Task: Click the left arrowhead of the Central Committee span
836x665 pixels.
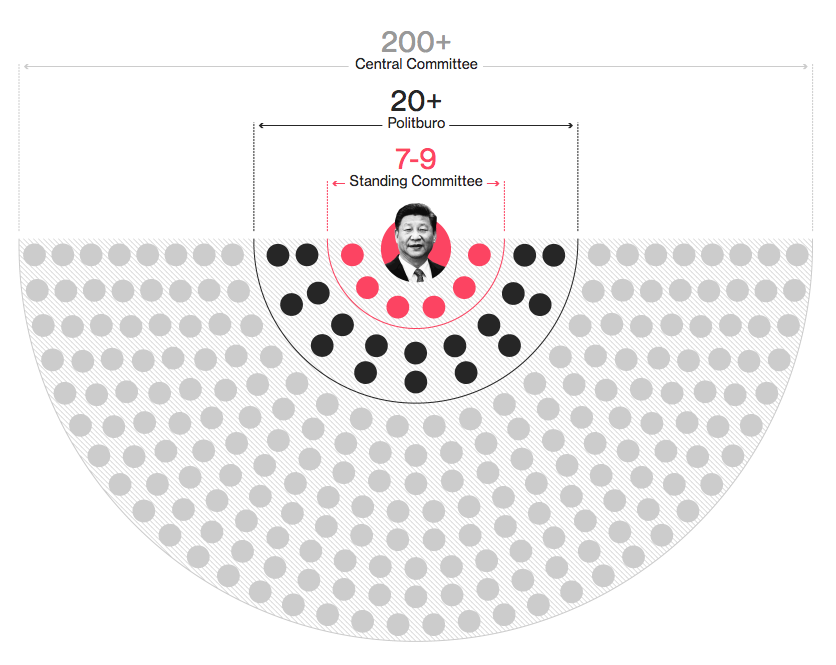Action: 27,67
